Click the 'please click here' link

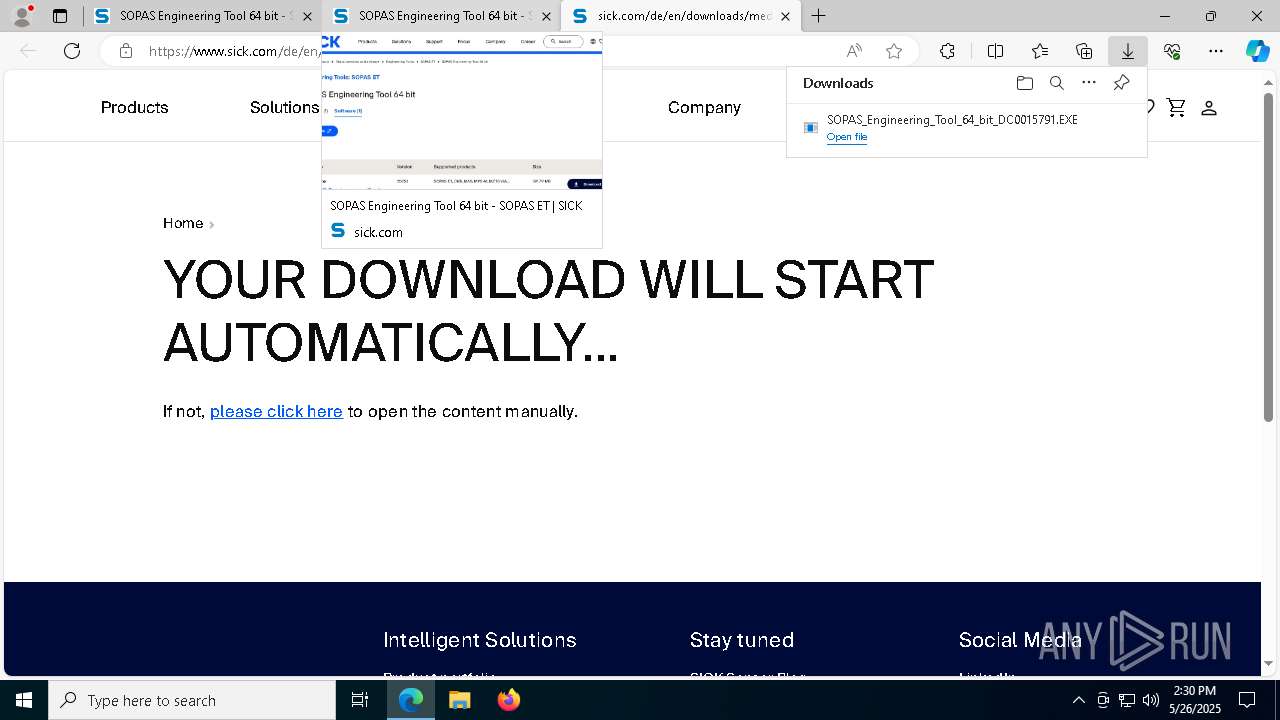click(276, 411)
